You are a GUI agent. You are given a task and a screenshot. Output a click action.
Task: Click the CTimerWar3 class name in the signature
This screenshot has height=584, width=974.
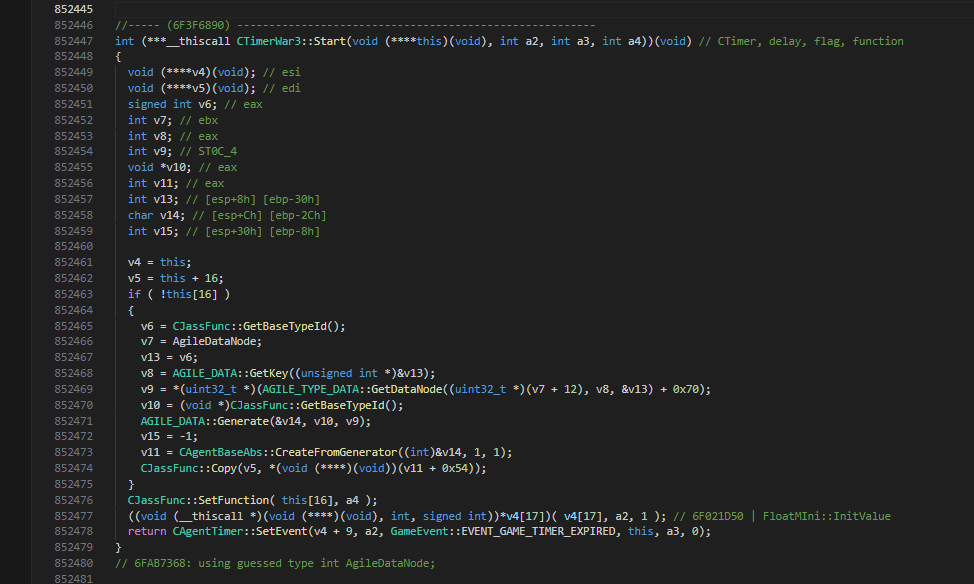click(x=268, y=41)
